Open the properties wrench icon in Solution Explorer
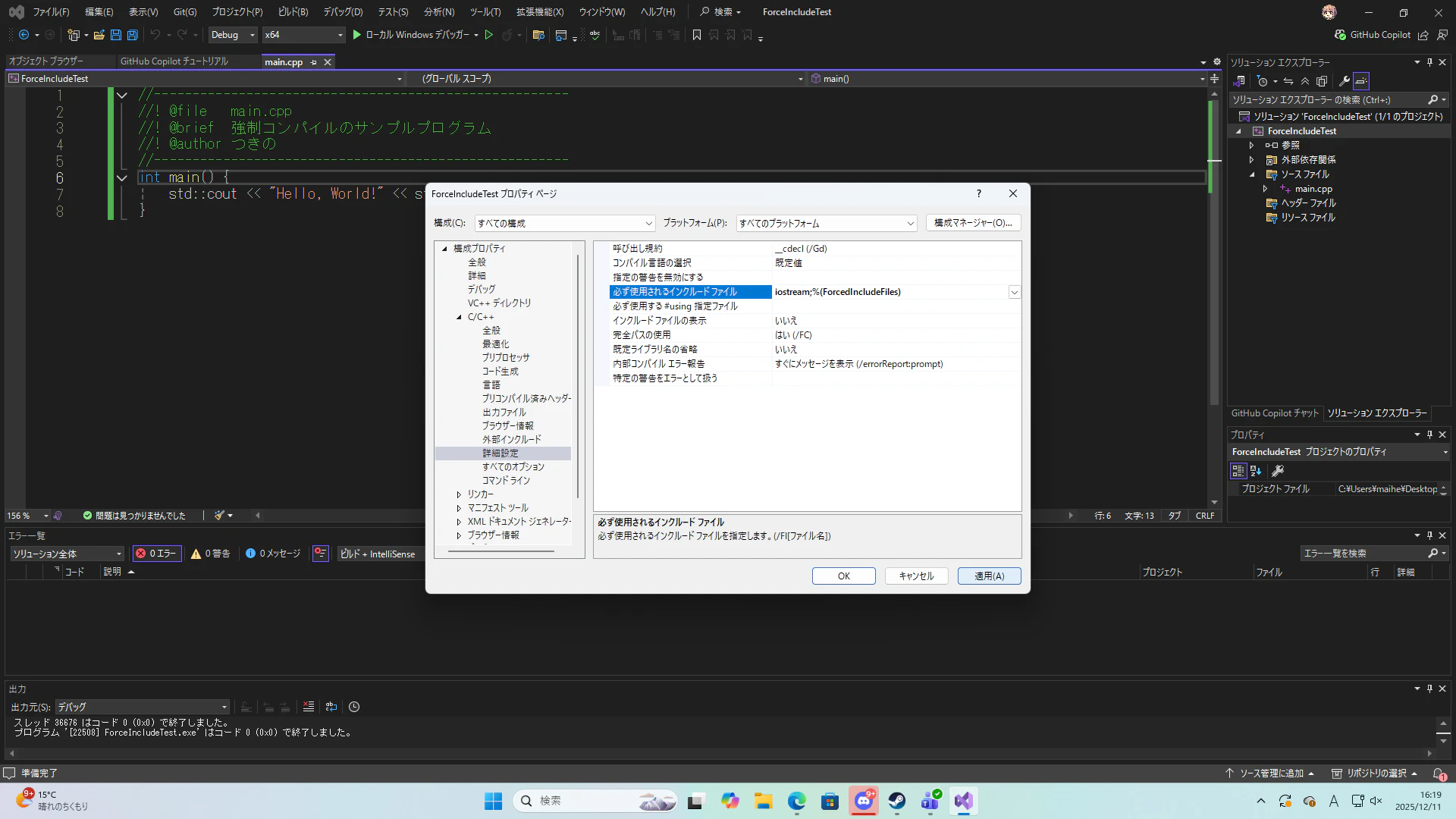This screenshot has width=1456, height=819. [1344, 81]
